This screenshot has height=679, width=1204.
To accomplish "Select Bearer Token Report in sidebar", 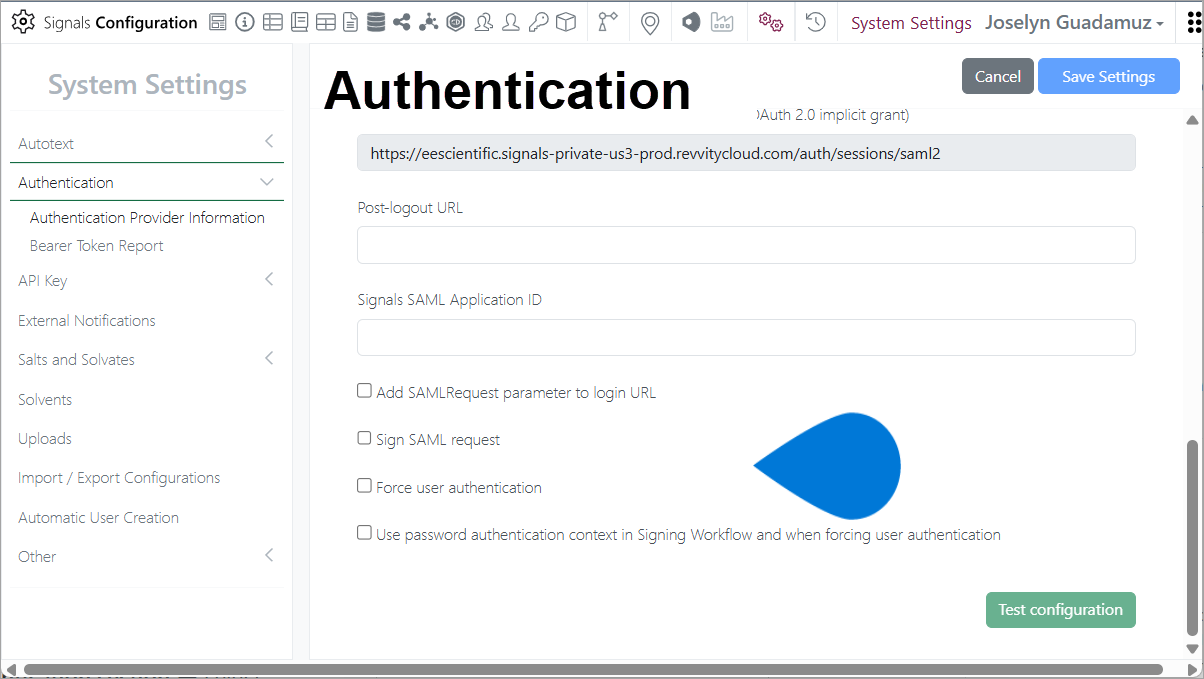I will [97, 246].
